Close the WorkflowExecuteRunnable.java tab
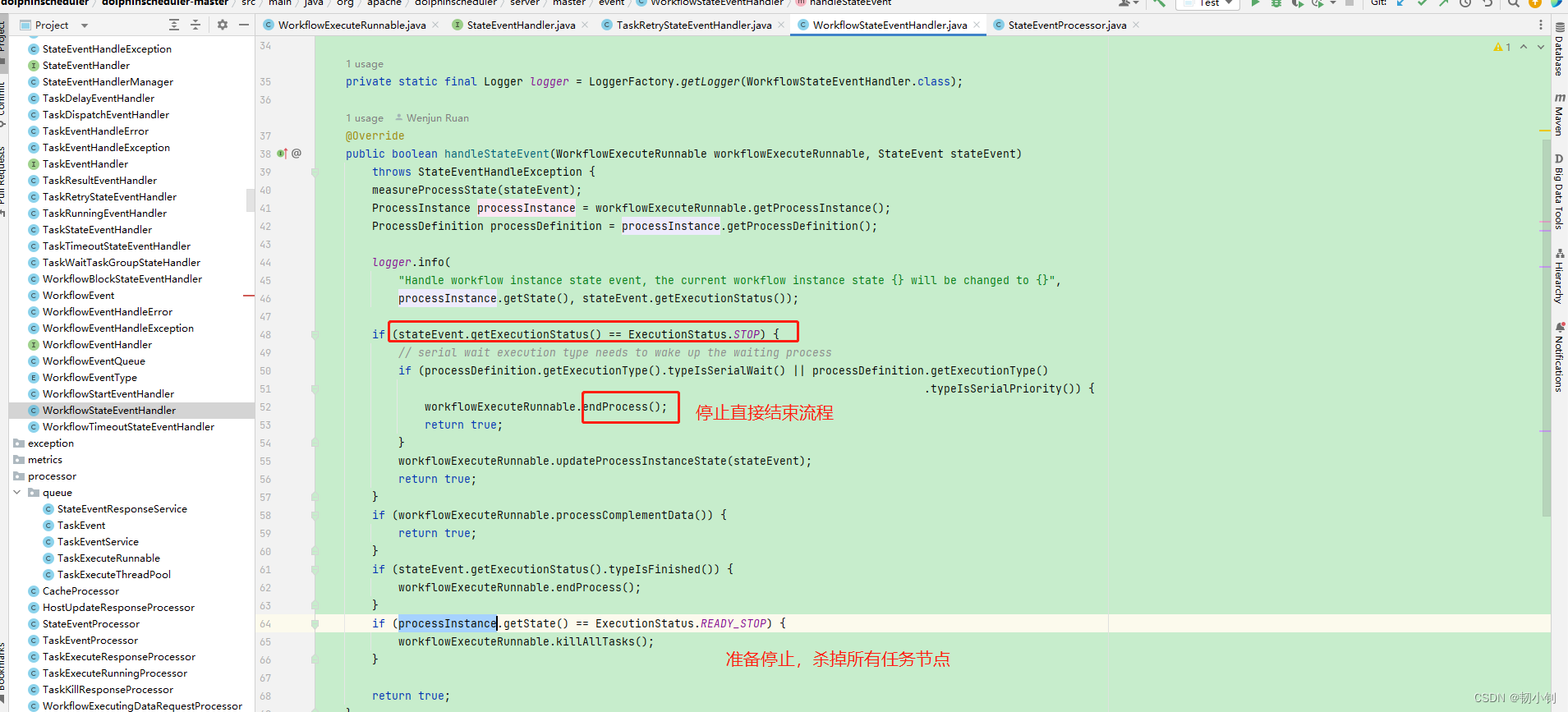This screenshot has height=712, width=1568. [435, 25]
